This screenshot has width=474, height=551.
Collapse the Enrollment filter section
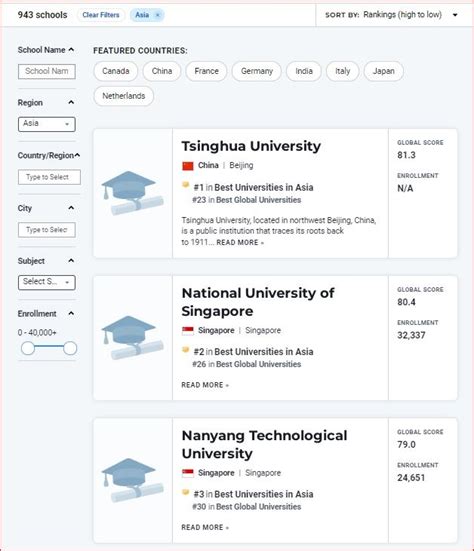(x=71, y=313)
